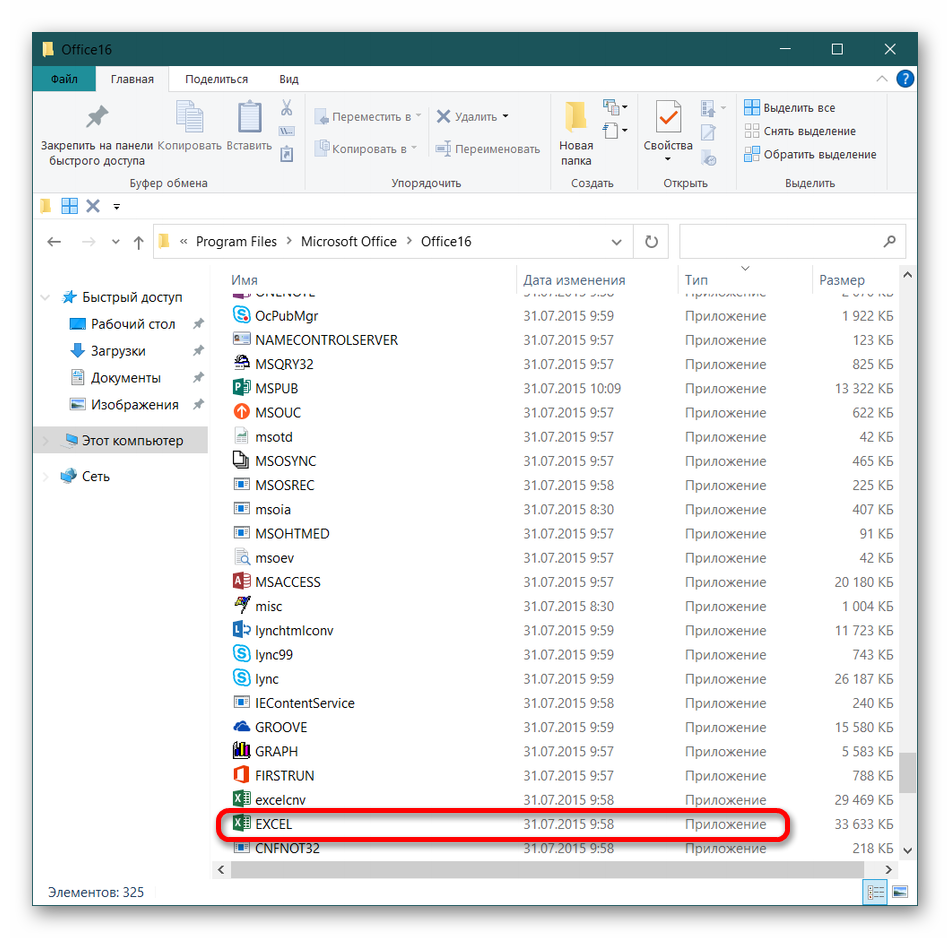The width and height of the screenshot is (950, 938).
Task: Expand the Quick Access tree node
Action: point(45,297)
